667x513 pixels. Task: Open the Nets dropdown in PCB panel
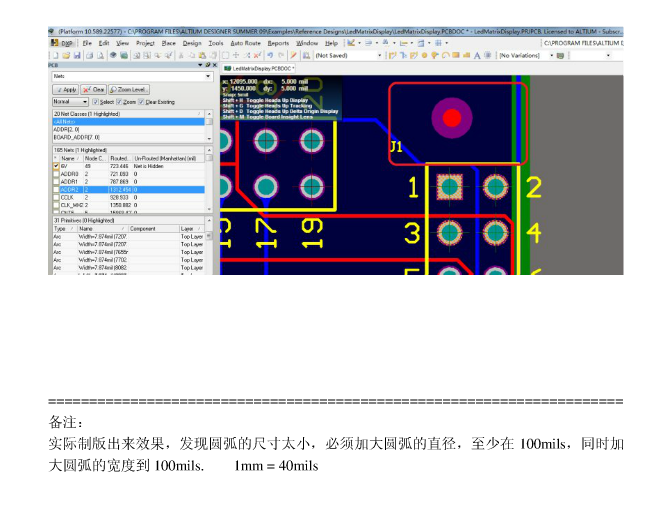[x=209, y=76]
